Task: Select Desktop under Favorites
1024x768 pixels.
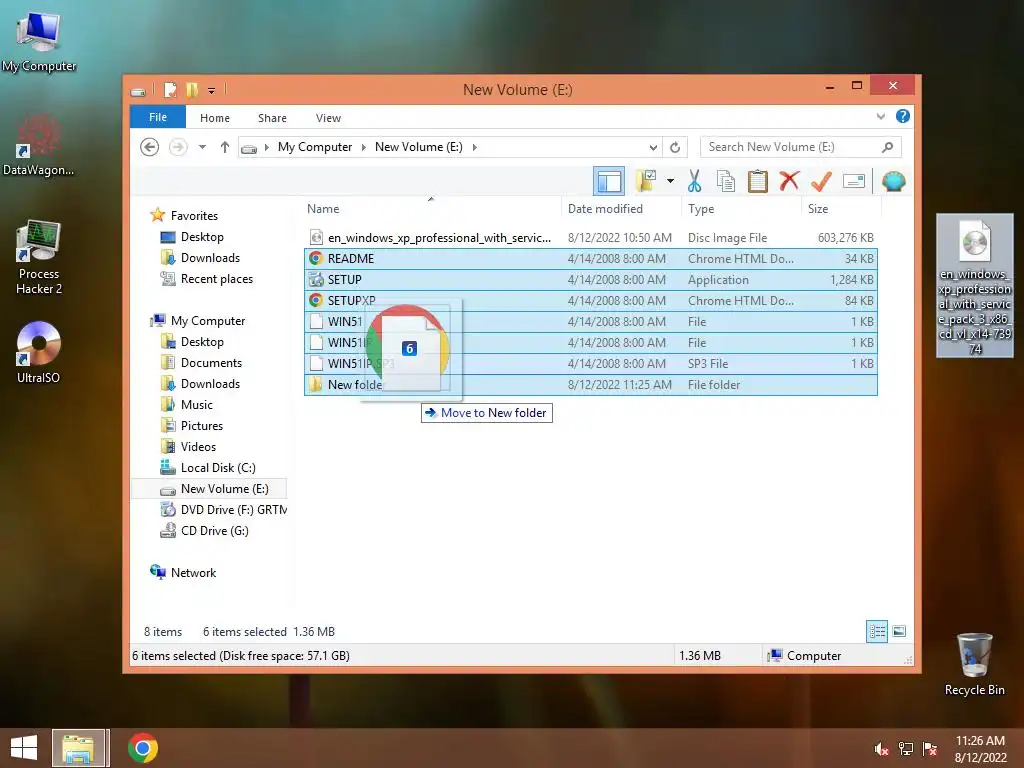Action: [x=202, y=236]
